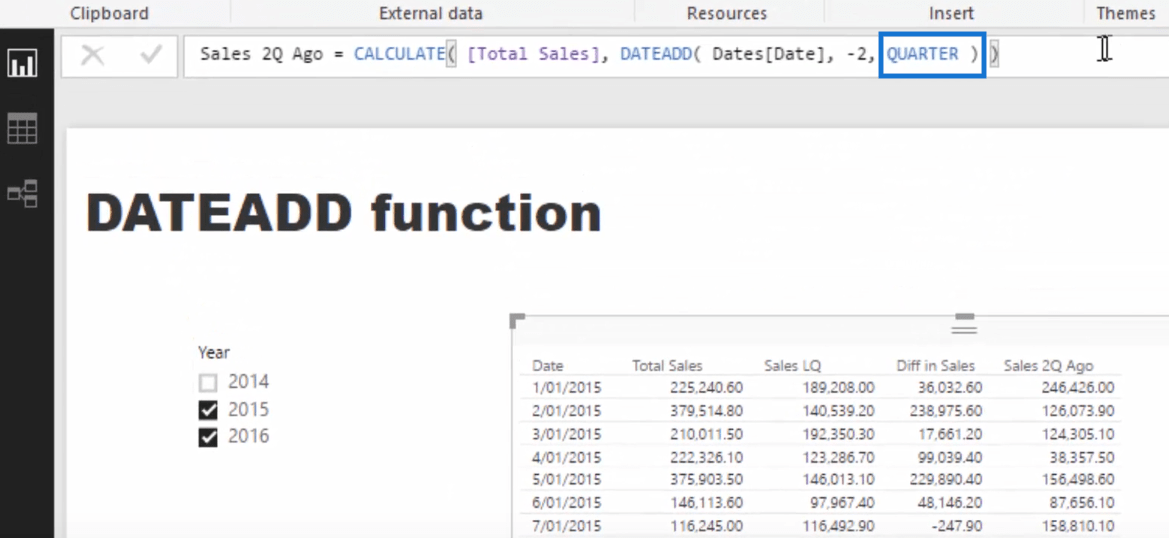The width and height of the screenshot is (1169, 538).
Task: Sort by the Total Sales column header
Action: [x=667, y=366]
